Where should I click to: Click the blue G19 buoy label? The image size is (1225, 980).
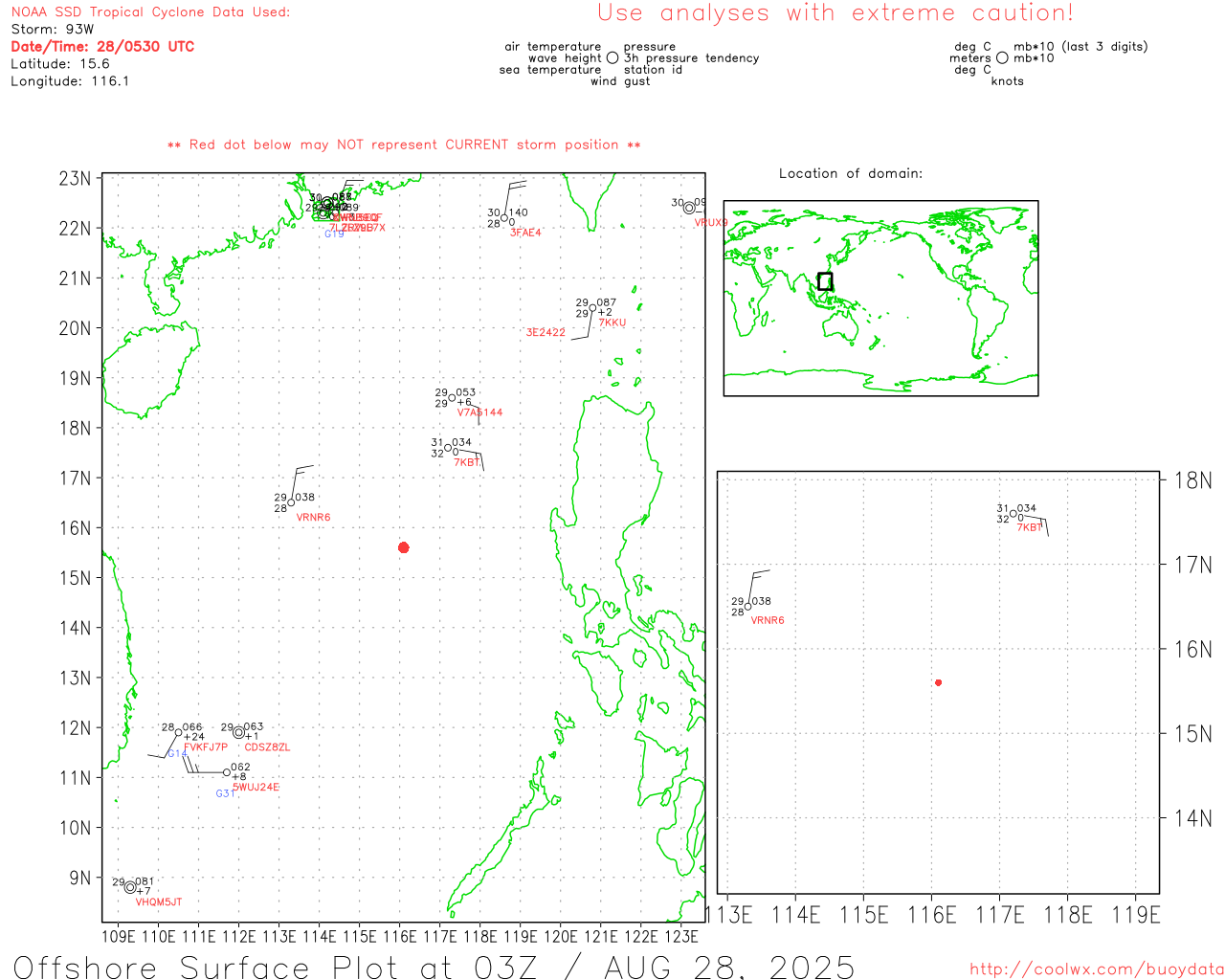click(334, 234)
